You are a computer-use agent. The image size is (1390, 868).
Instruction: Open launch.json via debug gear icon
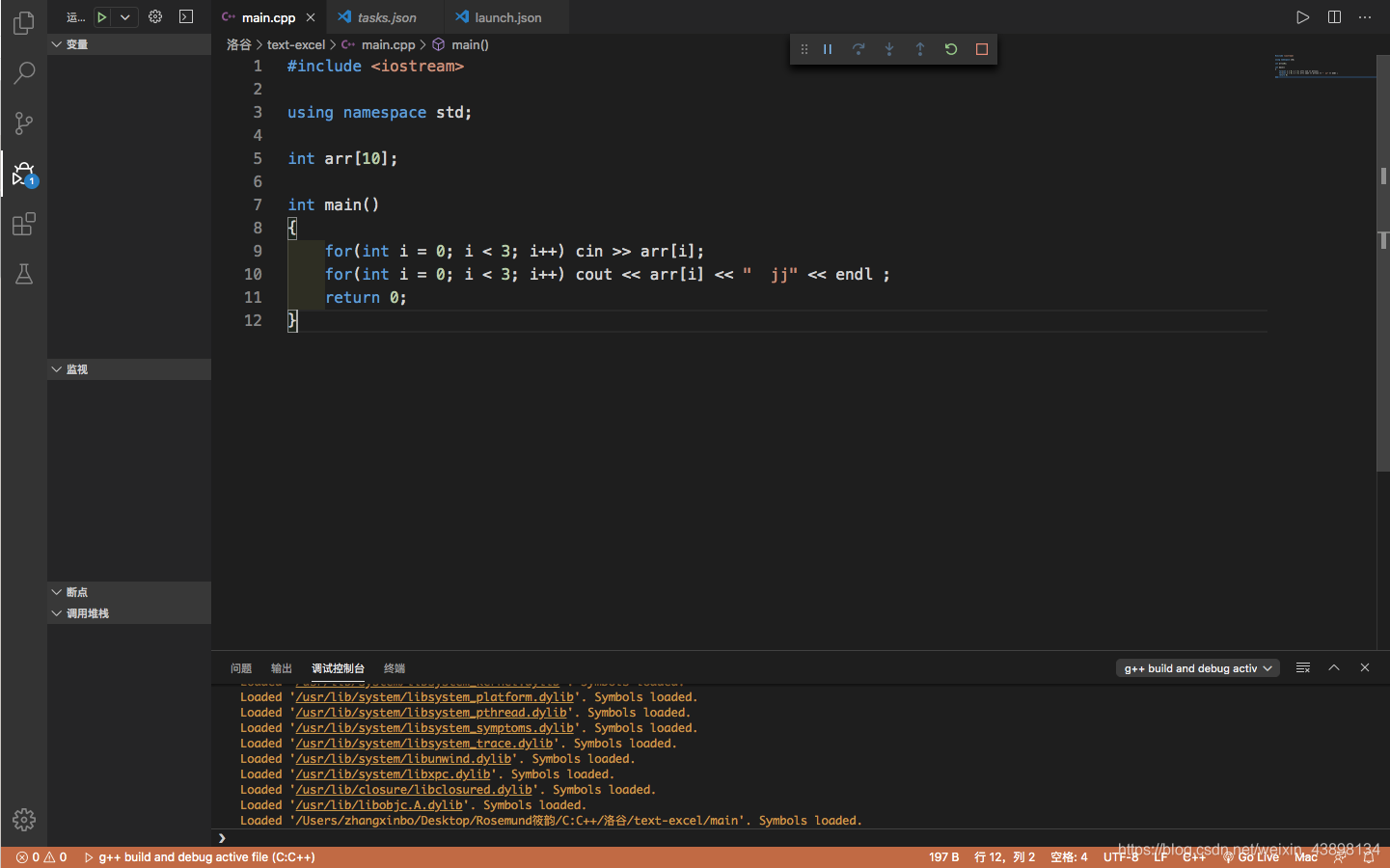point(155,16)
